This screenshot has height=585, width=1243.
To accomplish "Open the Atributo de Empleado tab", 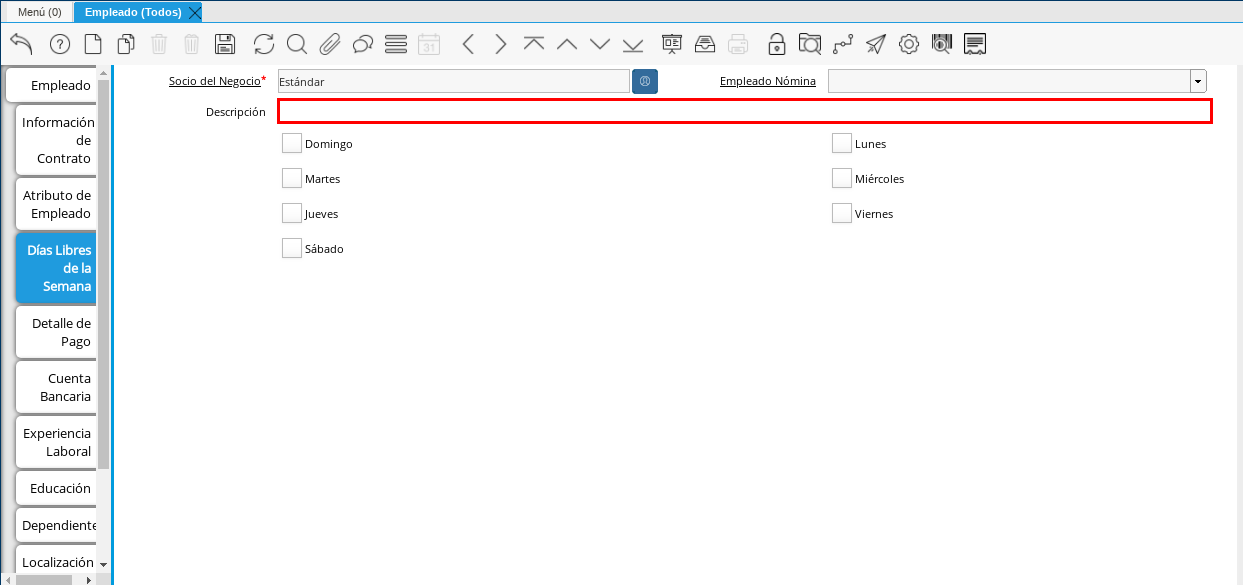I will 56,204.
